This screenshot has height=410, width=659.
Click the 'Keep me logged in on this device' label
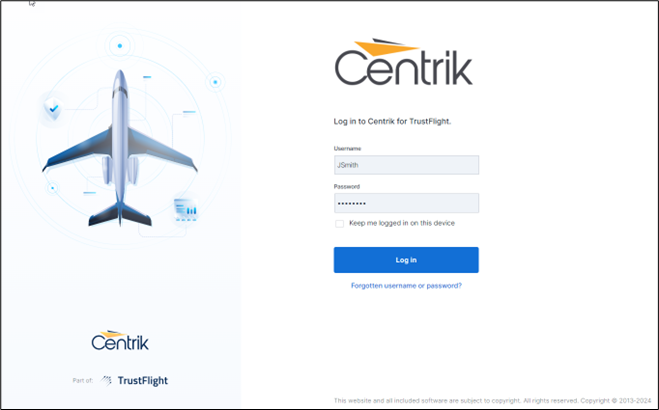[402, 223]
